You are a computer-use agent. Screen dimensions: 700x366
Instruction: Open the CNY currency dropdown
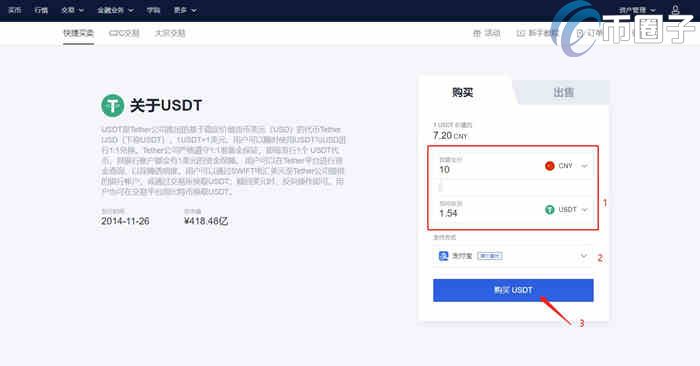point(566,166)
